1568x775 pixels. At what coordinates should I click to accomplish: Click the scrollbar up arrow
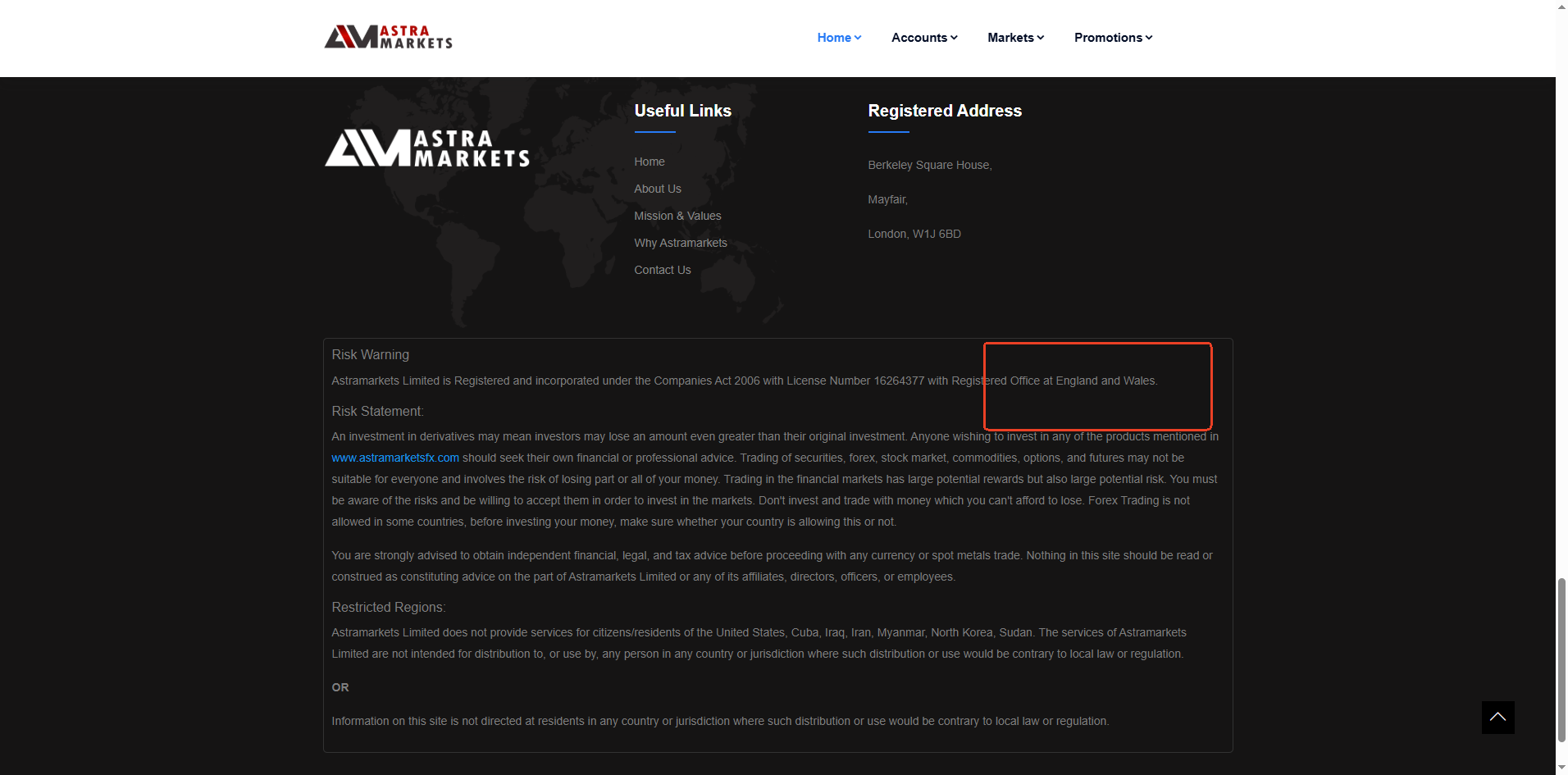tap(1561, 7)
